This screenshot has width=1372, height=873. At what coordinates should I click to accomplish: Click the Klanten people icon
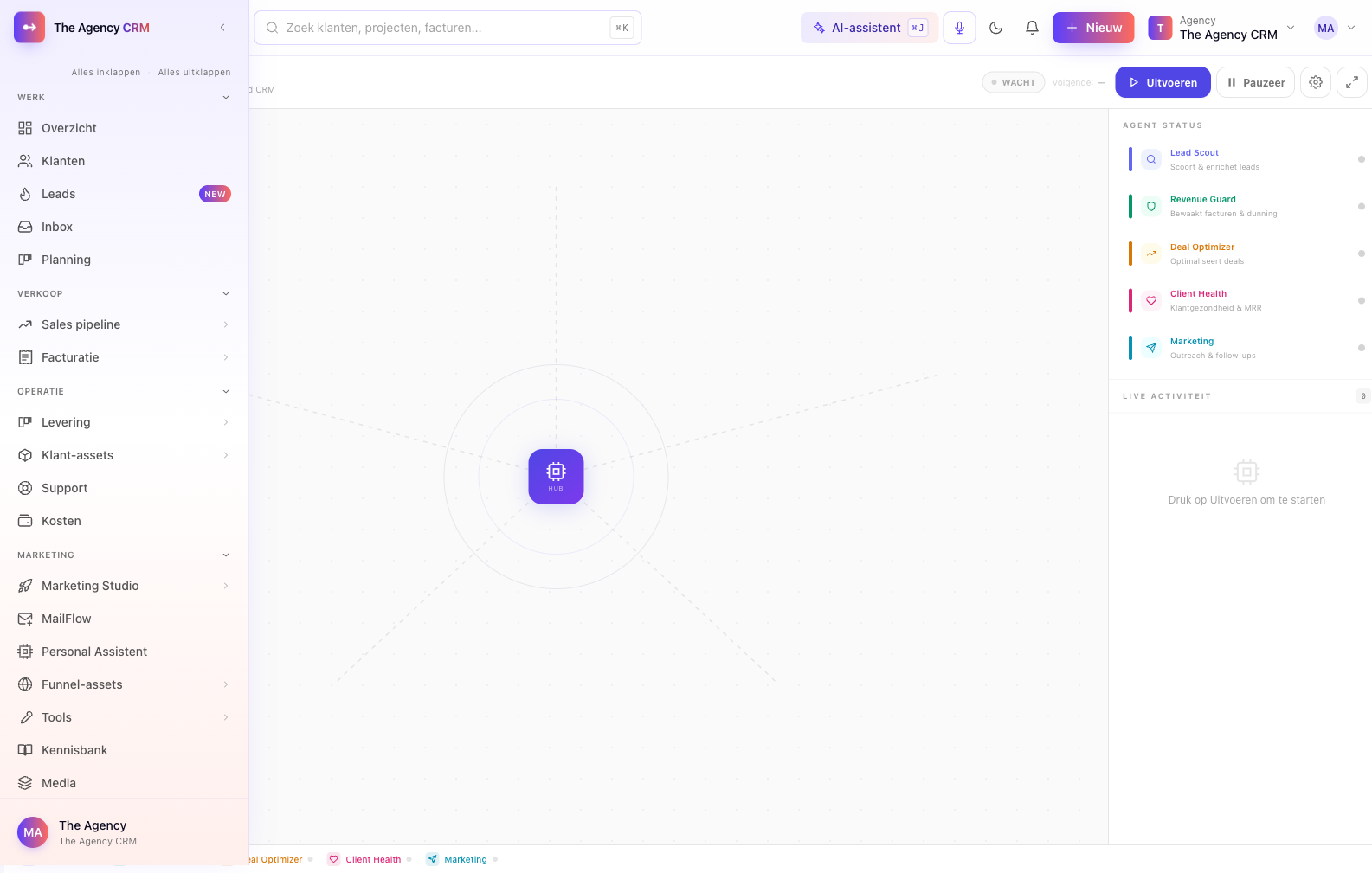point(25,161)
